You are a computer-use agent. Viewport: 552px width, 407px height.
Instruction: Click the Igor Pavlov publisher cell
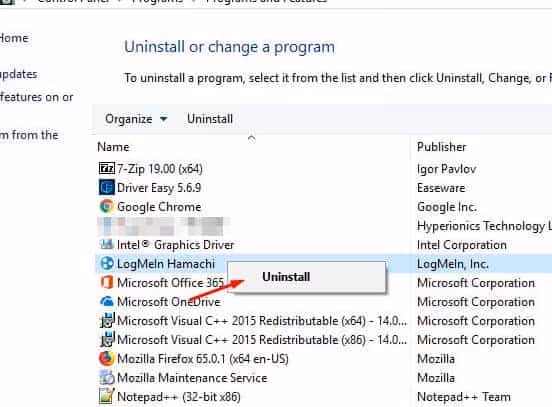point(446,169)
